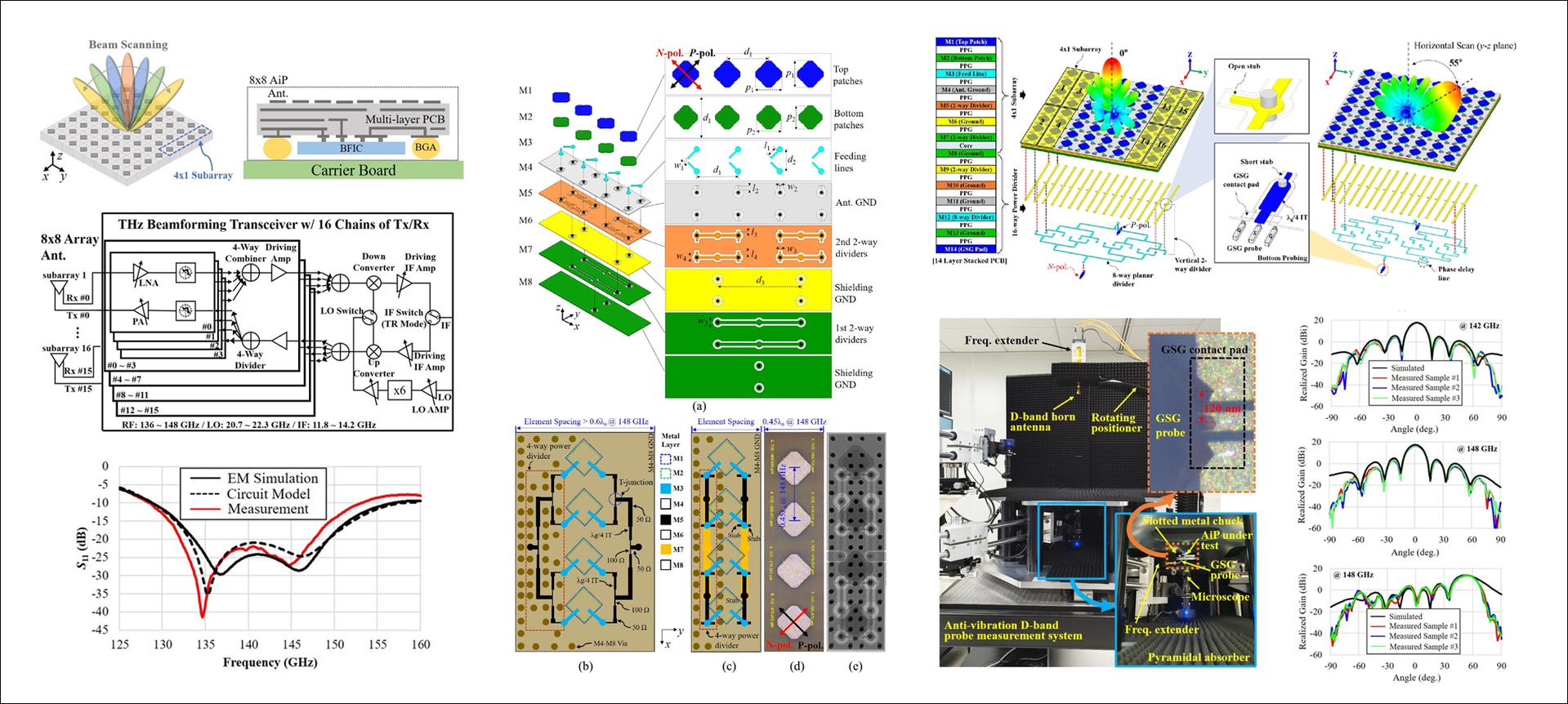Click the 'Bottom Probing' label
The height and width of the screenshot is (704, 1568).
click(x=1281, y=258)
